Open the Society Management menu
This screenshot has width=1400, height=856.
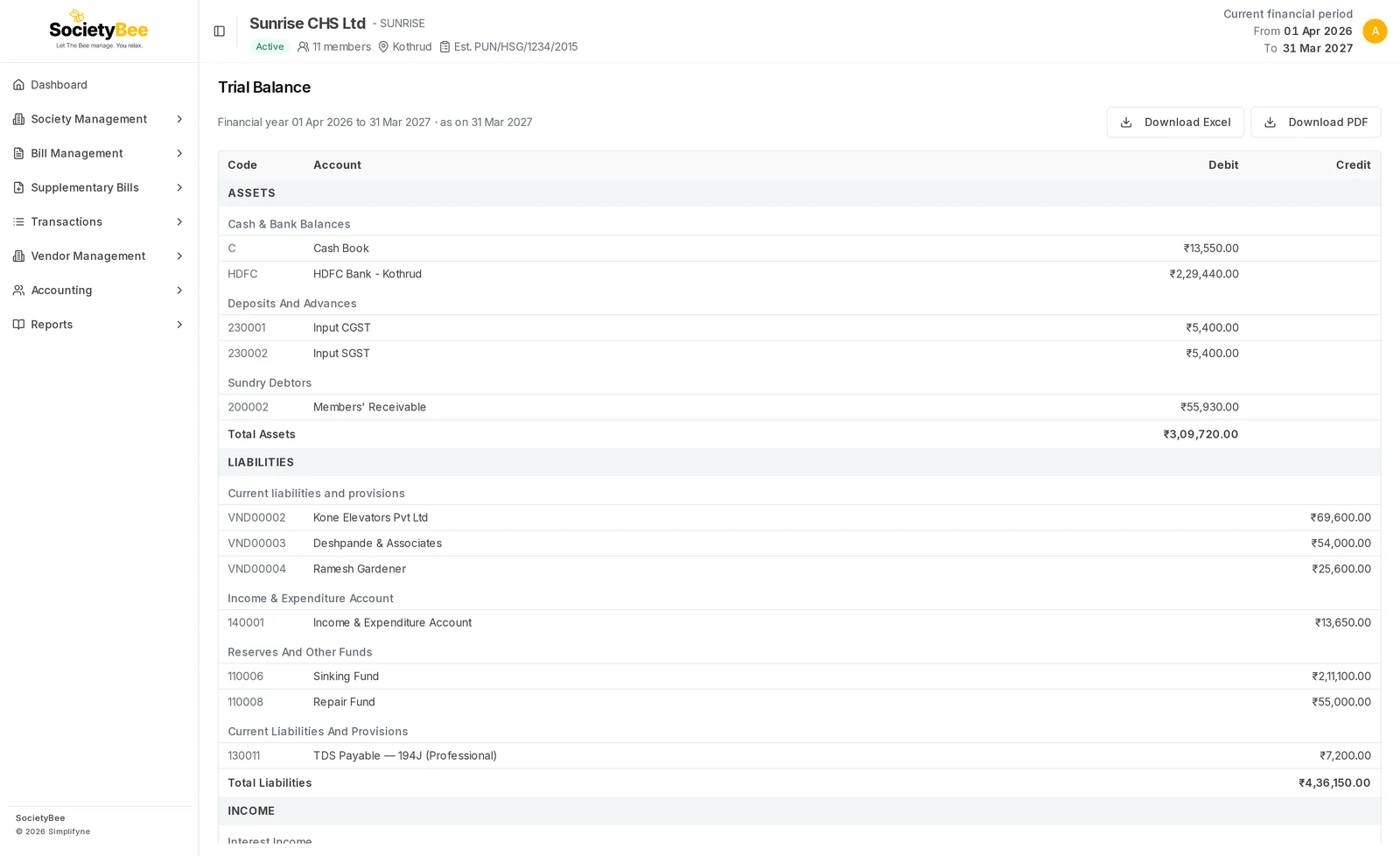pos(99,119)
